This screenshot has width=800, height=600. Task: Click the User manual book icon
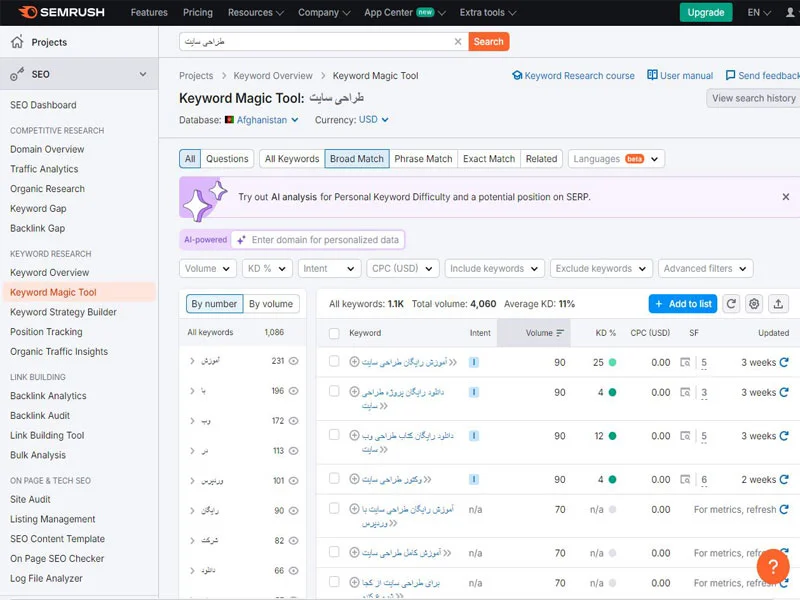(652, 75)
